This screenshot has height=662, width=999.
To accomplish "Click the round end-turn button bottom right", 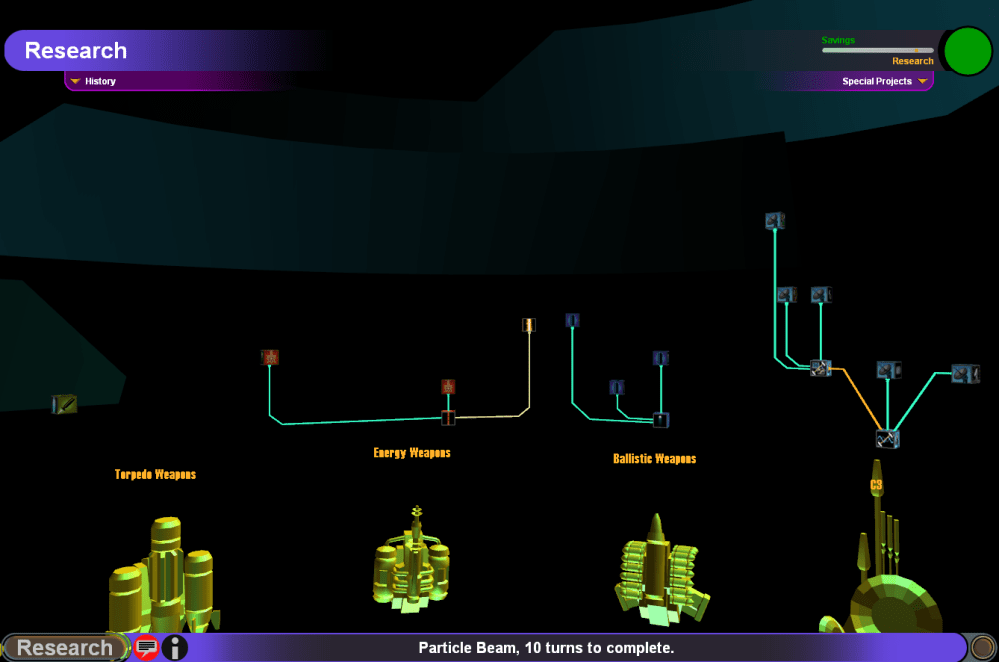I will [982, 647].
